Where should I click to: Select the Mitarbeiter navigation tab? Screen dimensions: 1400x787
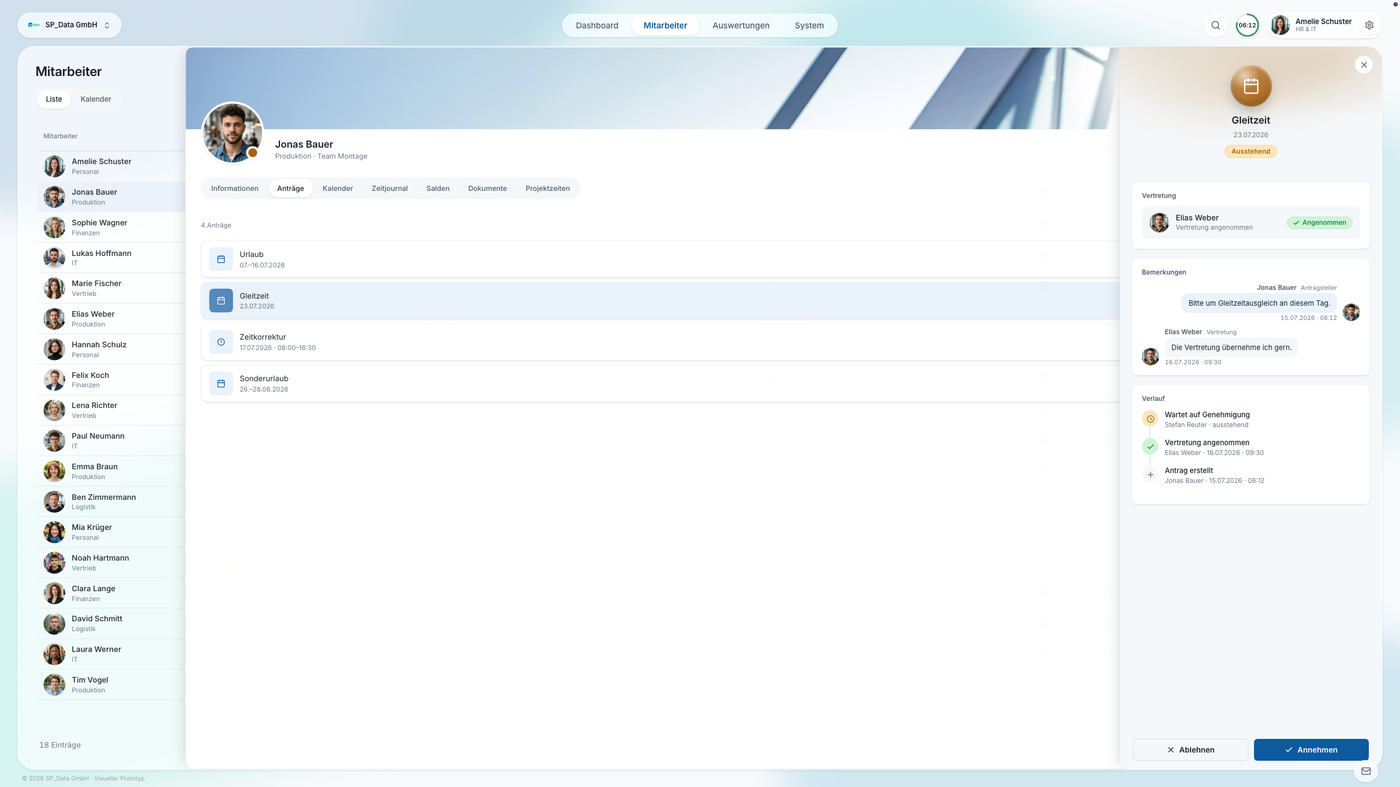665,25
